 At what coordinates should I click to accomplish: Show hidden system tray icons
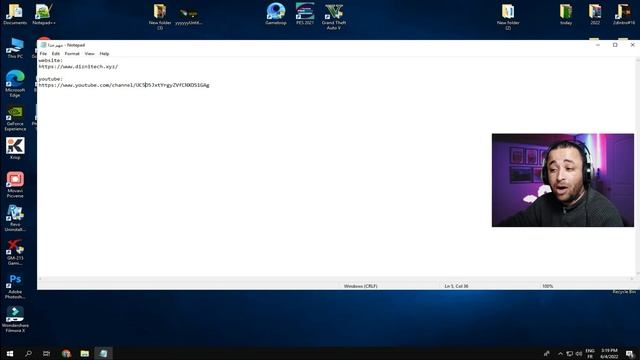tap(560, 353)
